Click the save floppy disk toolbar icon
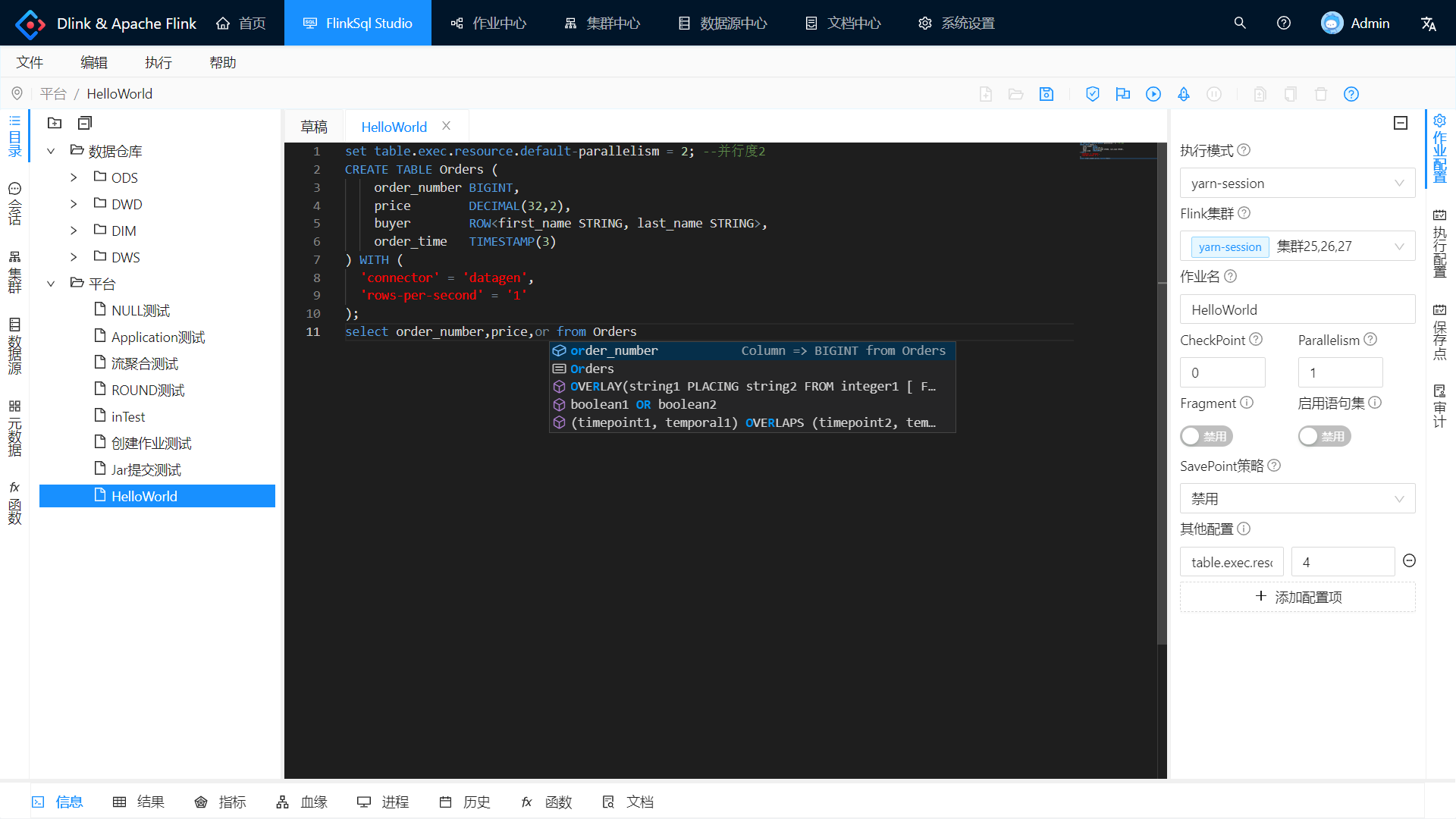This screenshot has width=1456, height=819. click(x=1046, y=94)
